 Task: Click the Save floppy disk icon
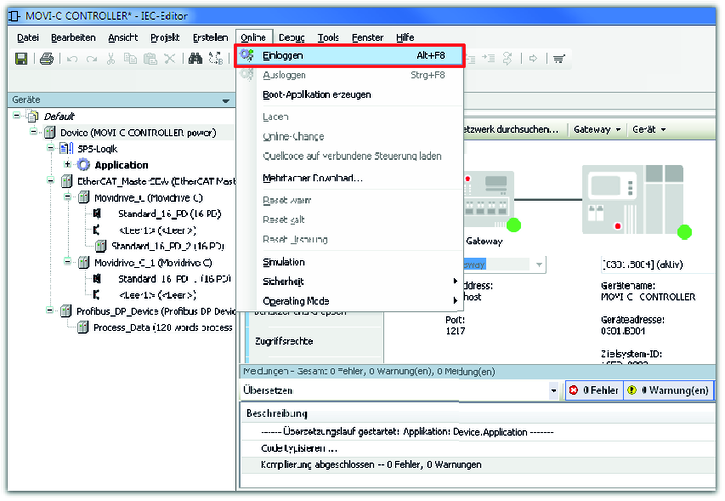click(x=20, y=59)
